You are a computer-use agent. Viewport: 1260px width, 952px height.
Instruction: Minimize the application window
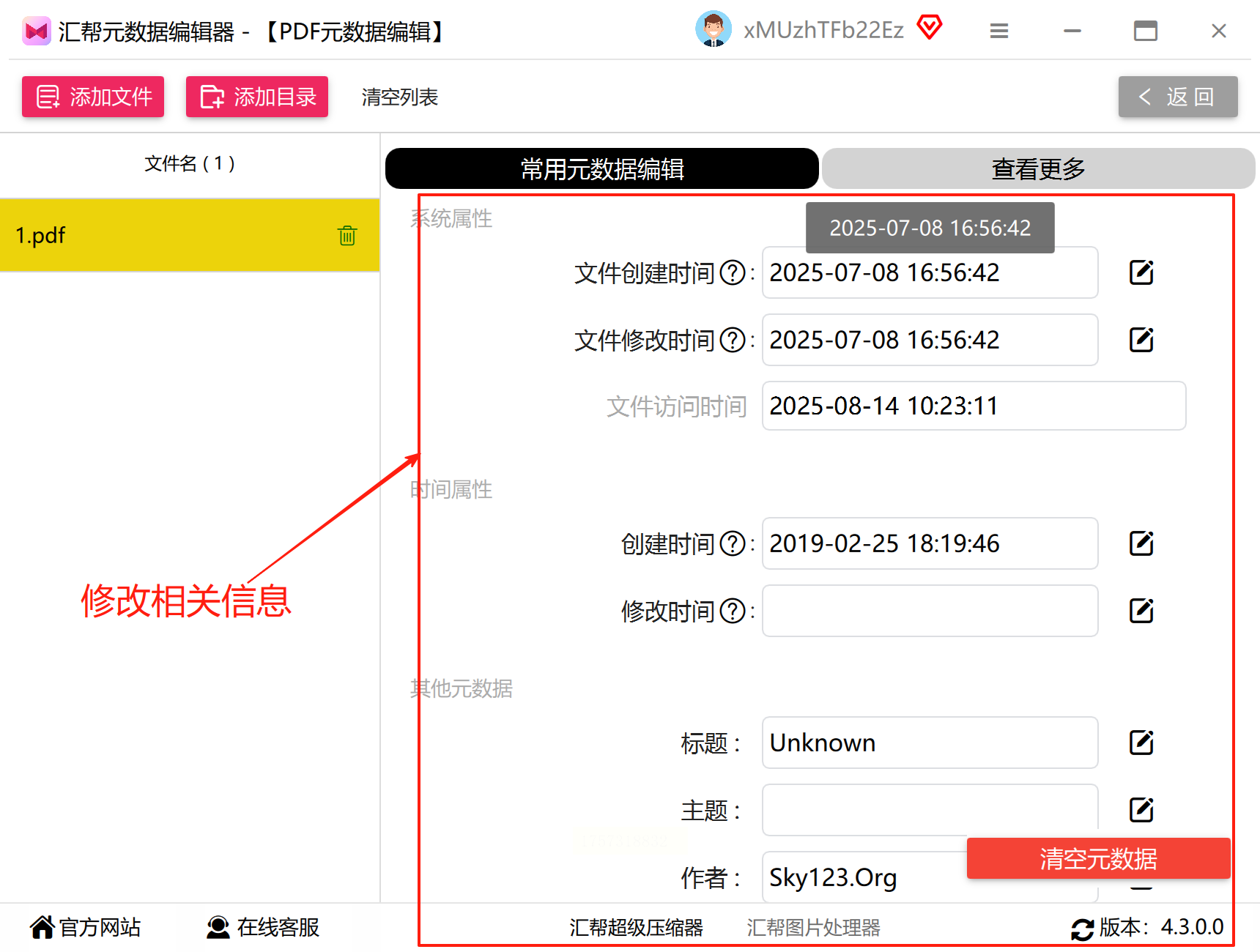[x=1072, y=31]
